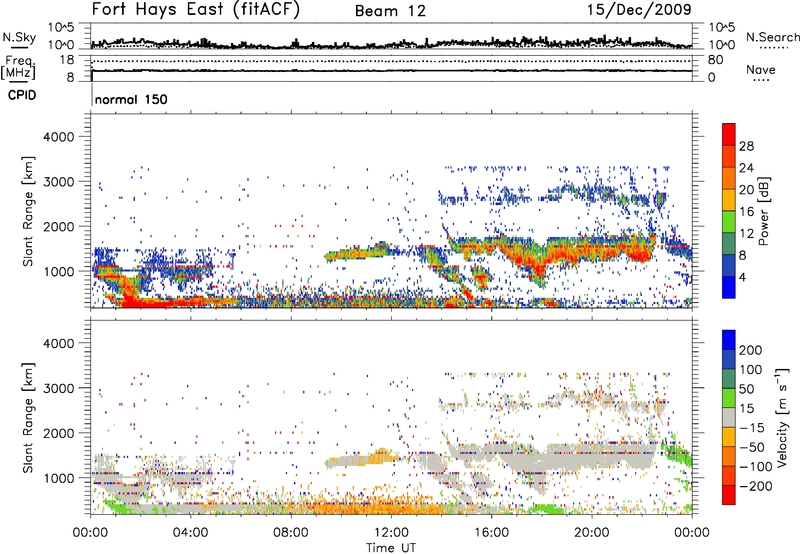Click the power color bar value '28'
800x554 pixels.
746,146
